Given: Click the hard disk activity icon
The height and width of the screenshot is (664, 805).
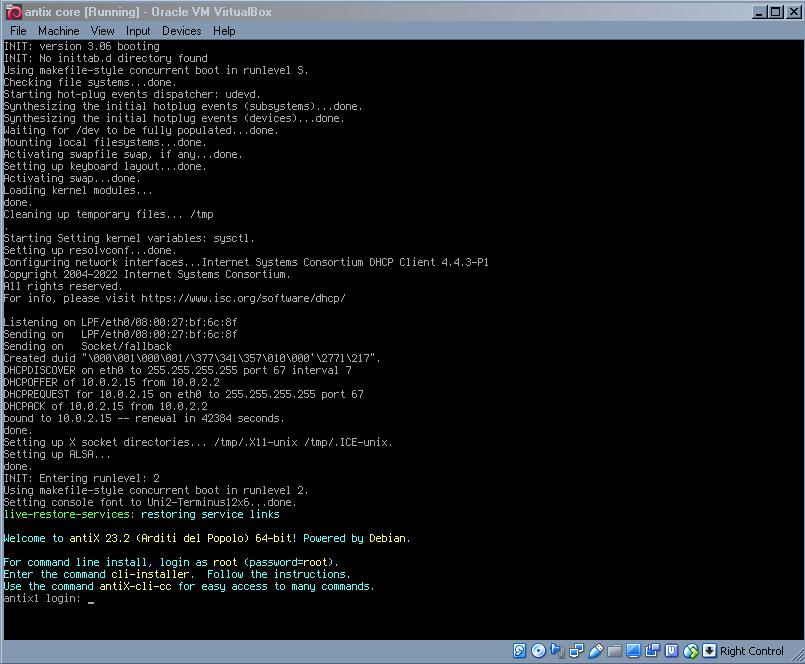Looking at the screenshot, I should (x=519, y=651).
